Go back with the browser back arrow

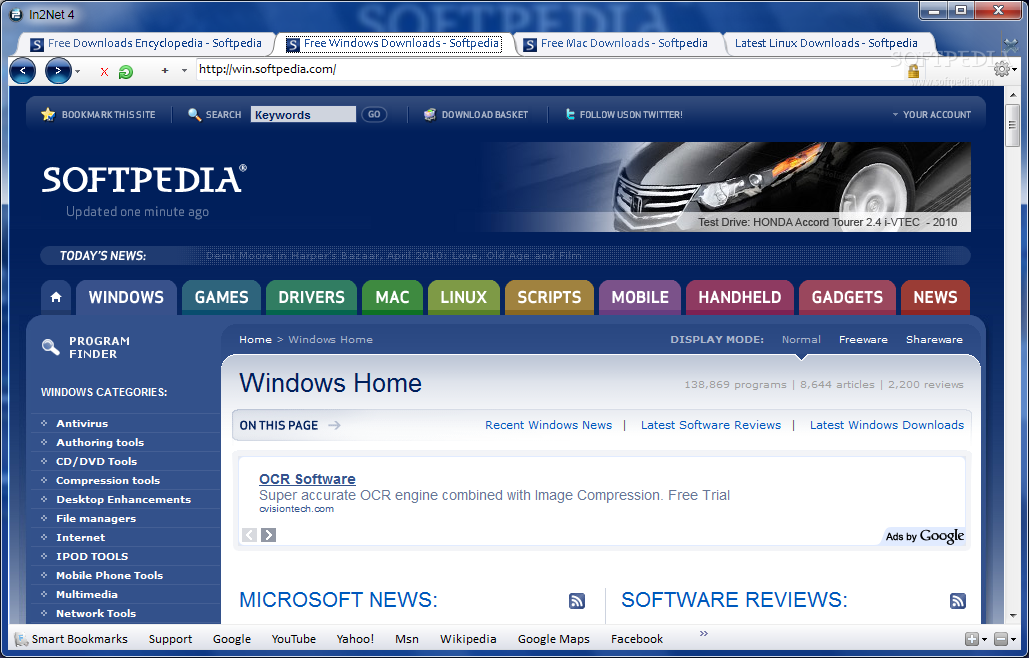click(x=22, y=71)
